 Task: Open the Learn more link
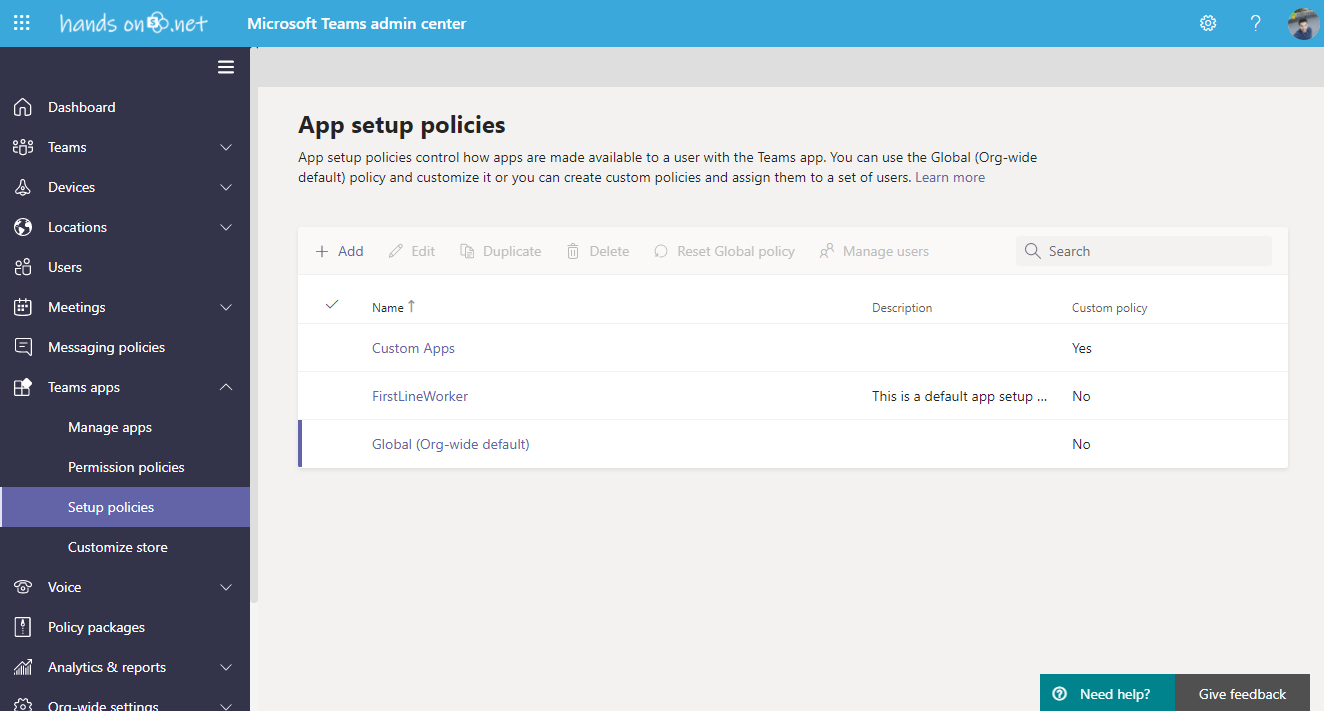coord(949,177)
